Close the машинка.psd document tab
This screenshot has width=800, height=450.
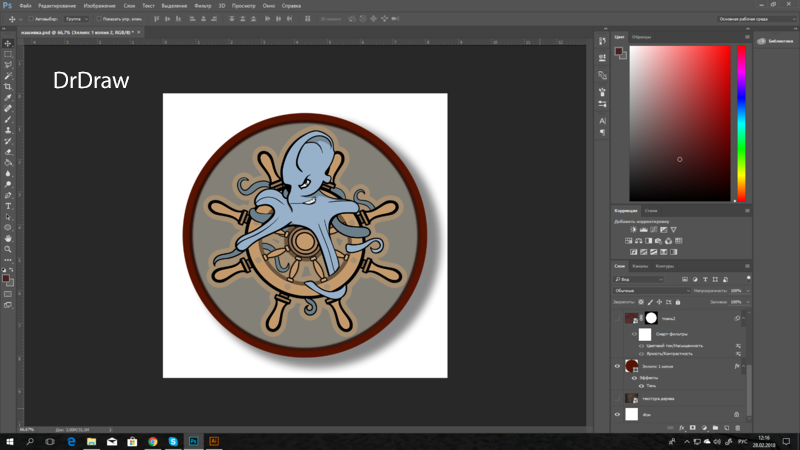click(x=139, y=32)
